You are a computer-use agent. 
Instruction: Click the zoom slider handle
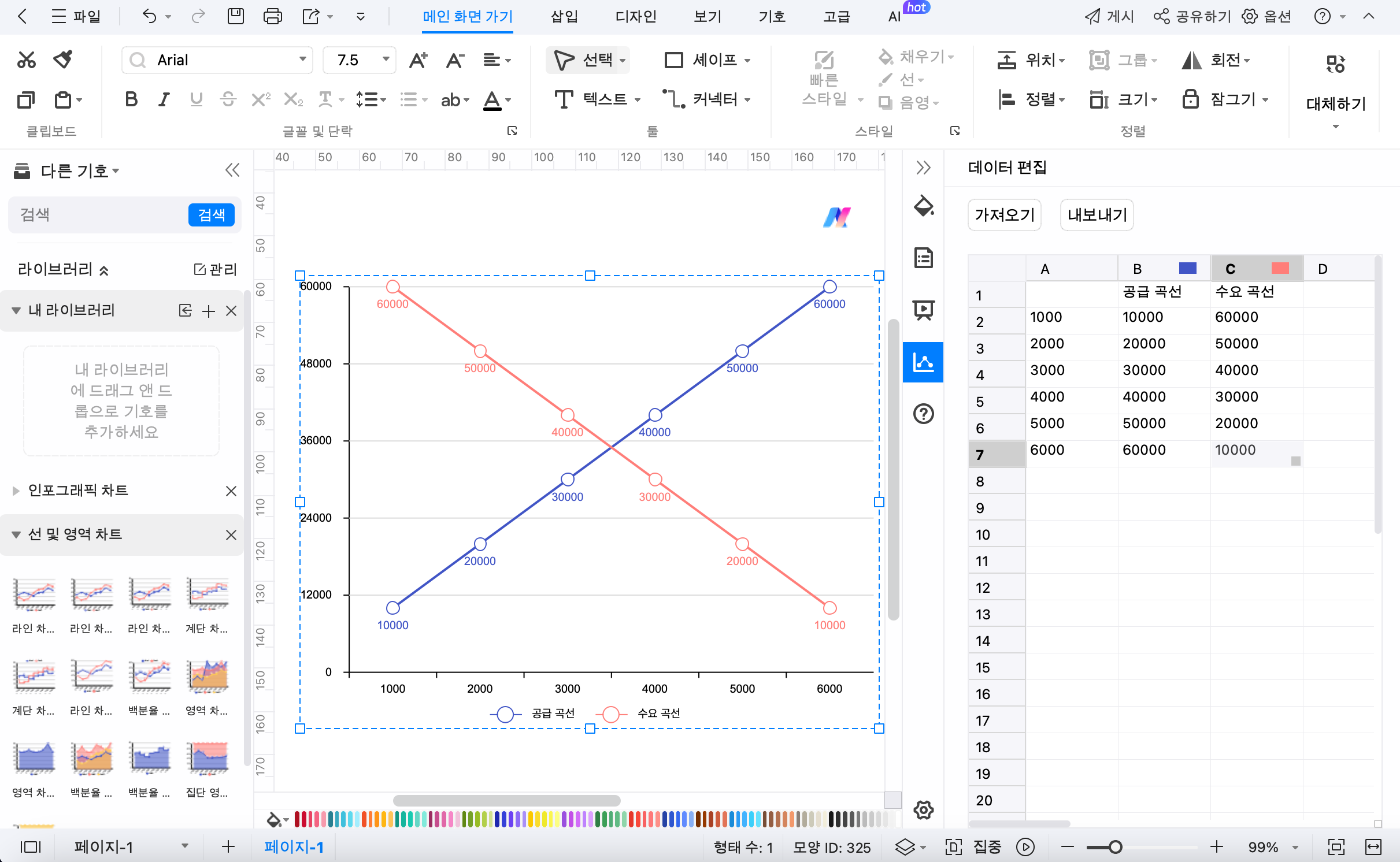1115,847
